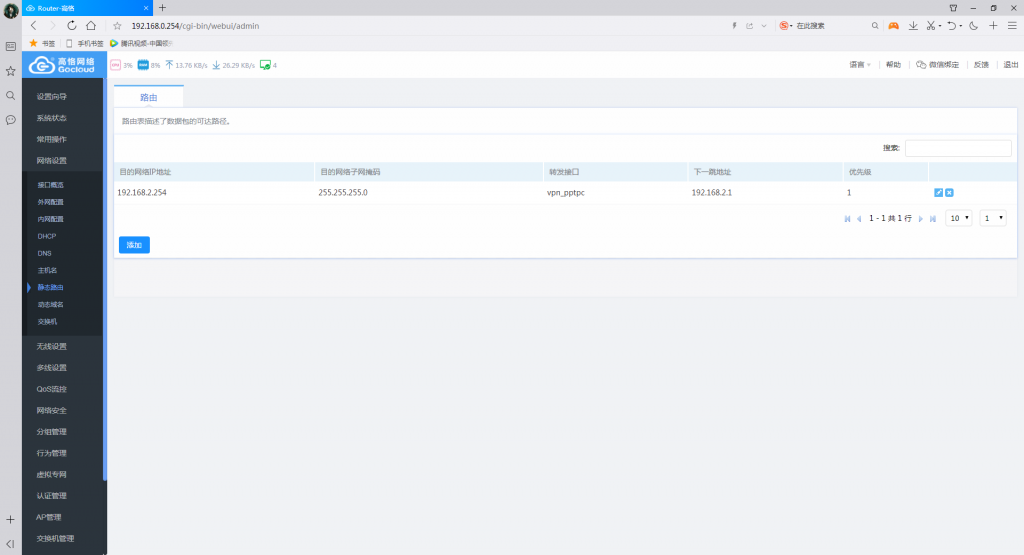Open a new browser tab plus button

(x=163, y=8)
